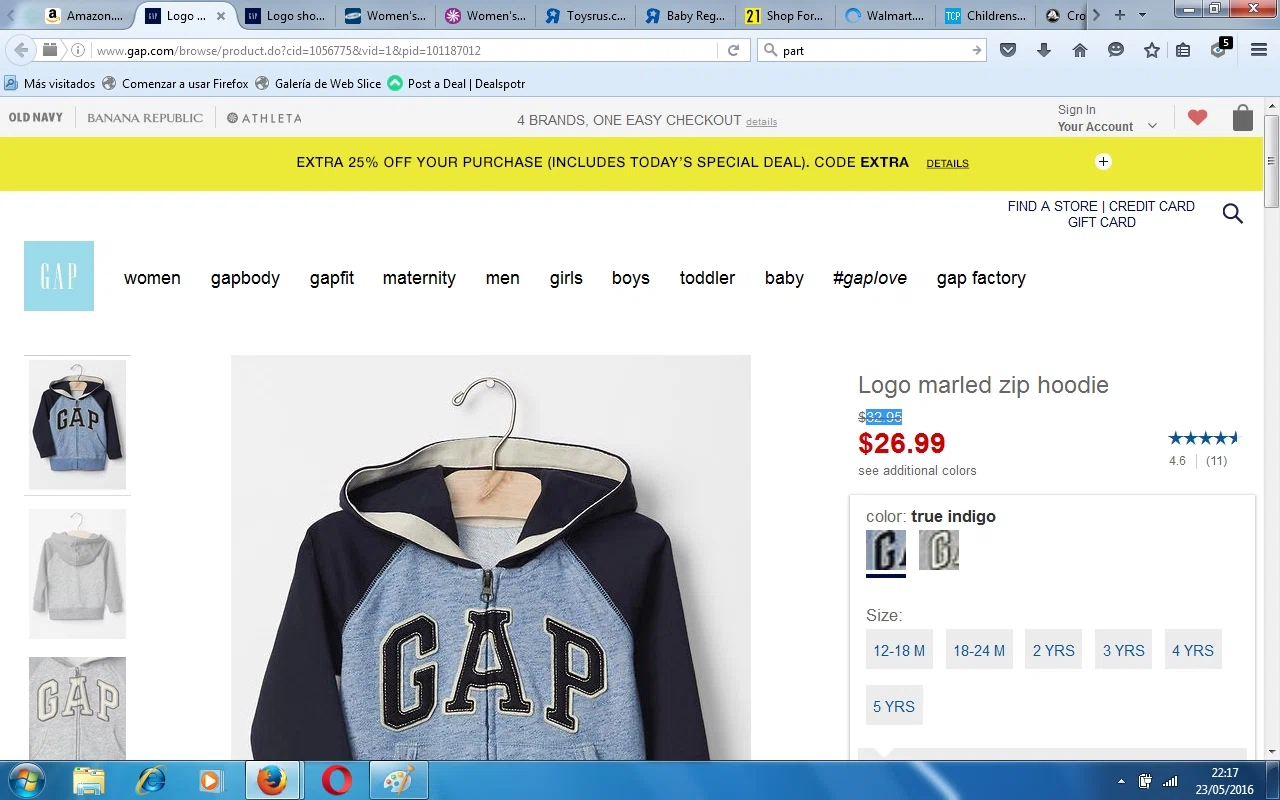Open the extension icon with badge 5
The height and width of the screenshot is (800, 1280).
(x=1220, y=48)
